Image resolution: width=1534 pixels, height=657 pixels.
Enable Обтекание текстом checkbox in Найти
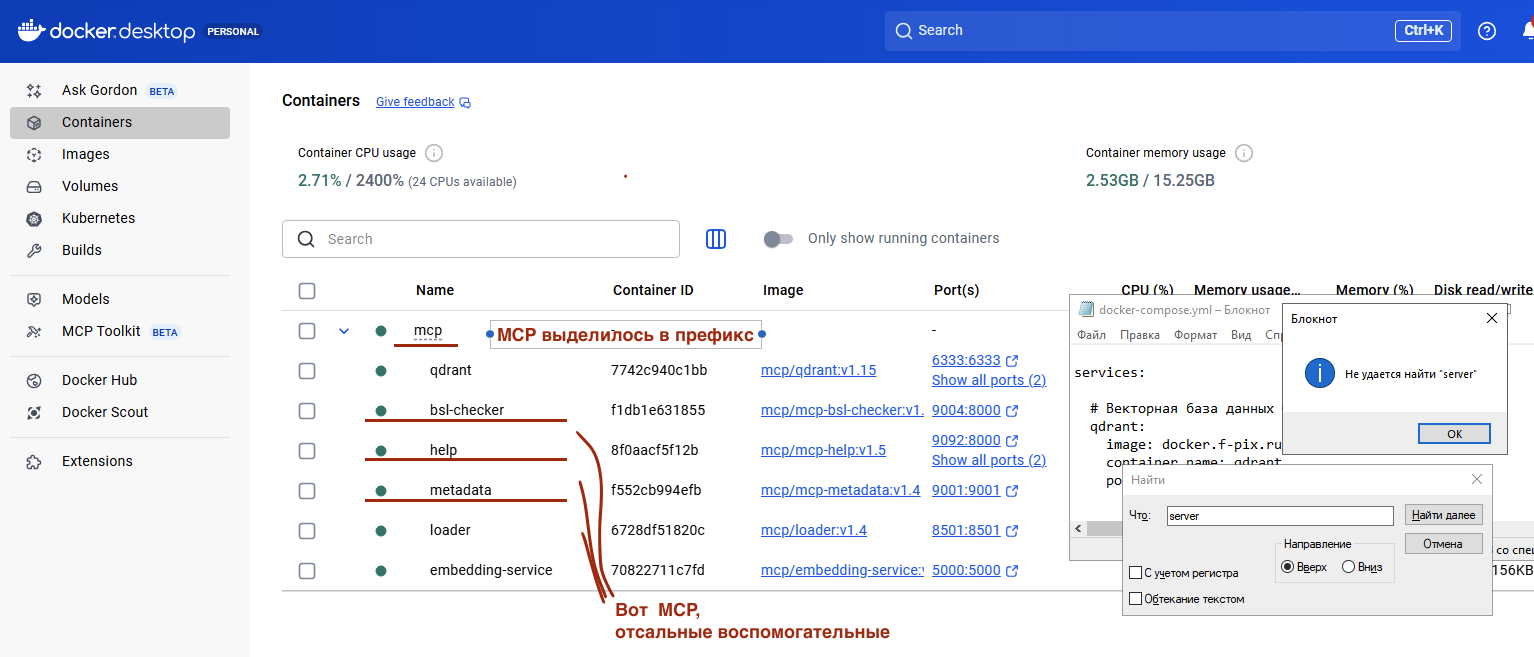1135,598
